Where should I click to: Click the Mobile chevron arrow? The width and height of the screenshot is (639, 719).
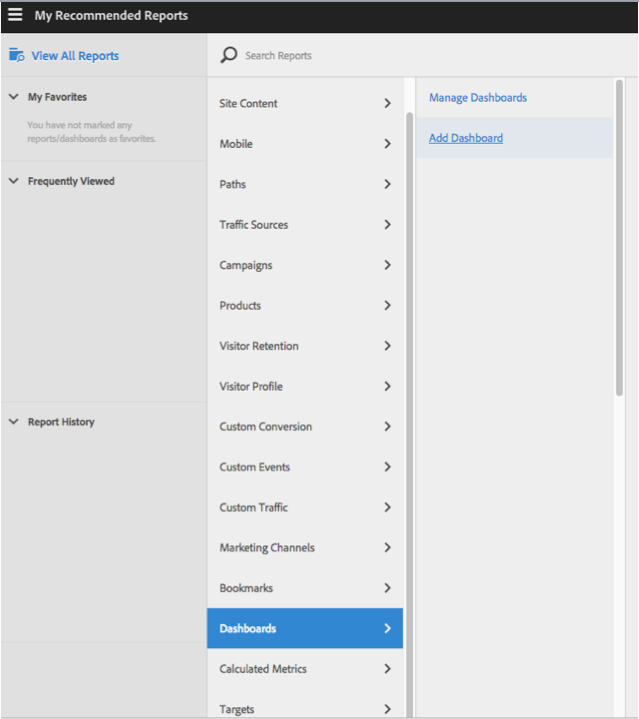pyautogui.click(x=387, y=144)
